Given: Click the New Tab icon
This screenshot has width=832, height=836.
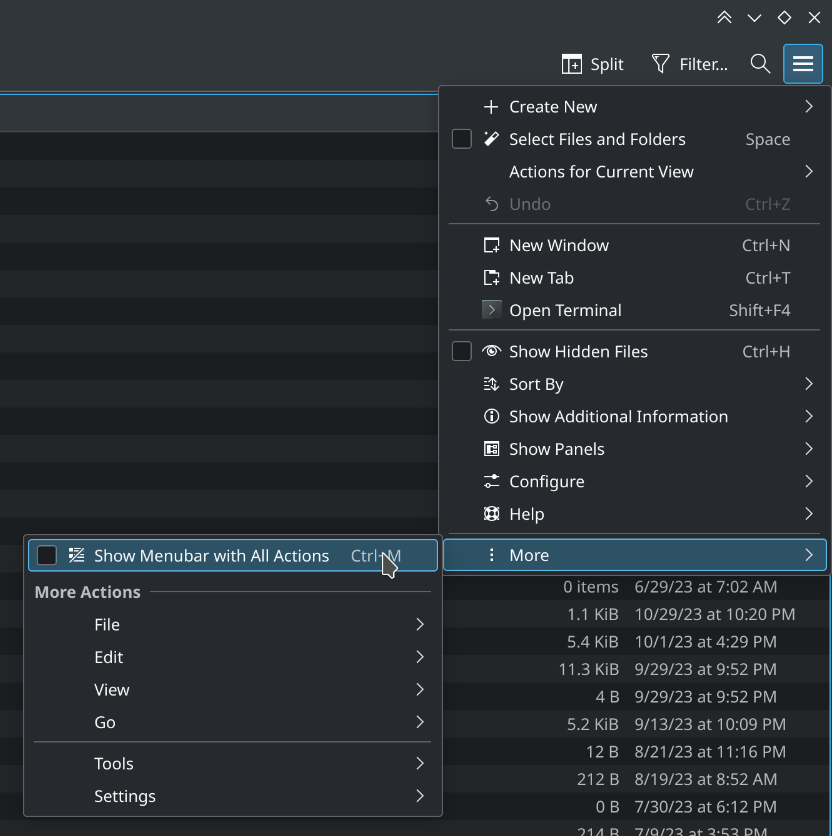Looking at the screenshot, I should (x=491, y=277).
